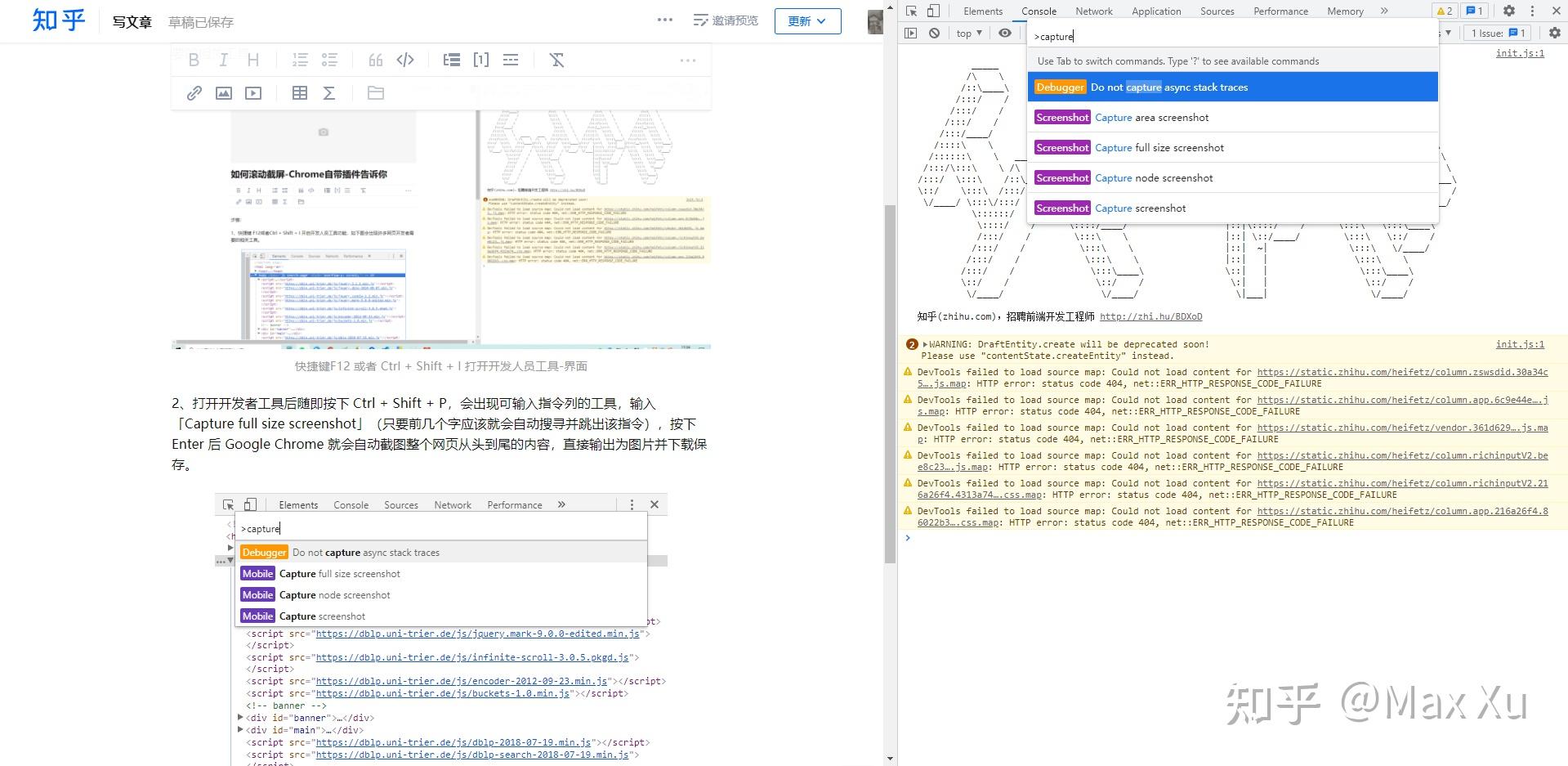Open the 1 message counter badge
The image size is (1568, 766).
click(1475, 11)
